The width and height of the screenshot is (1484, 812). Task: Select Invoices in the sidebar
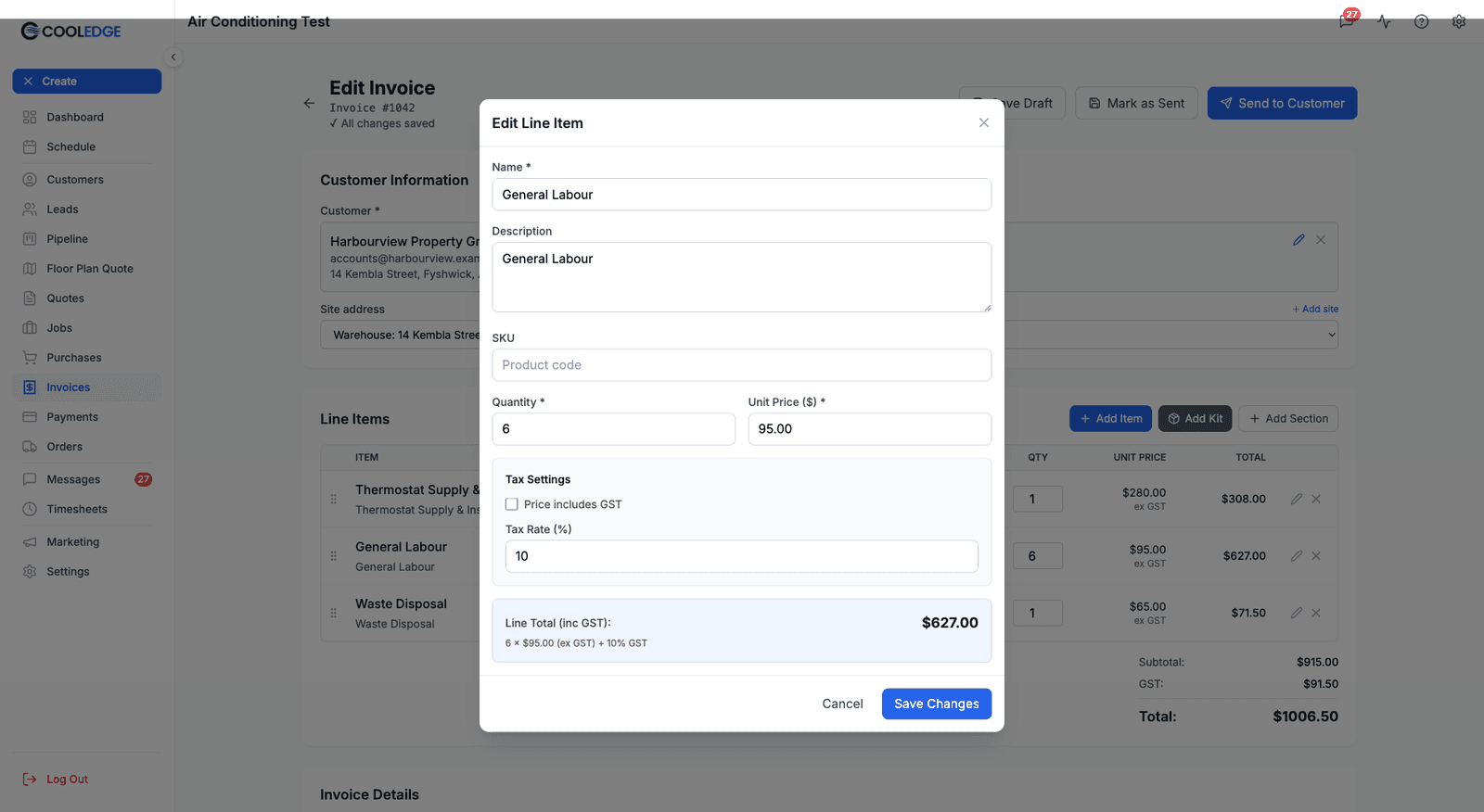[87, 387]
